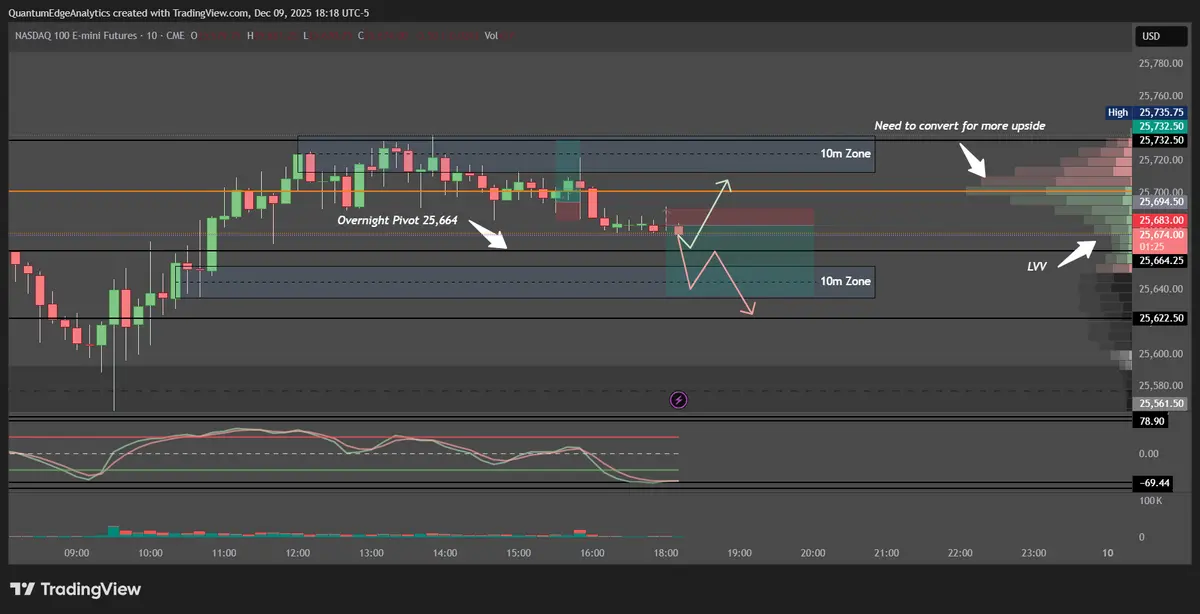Click the green 25,732.50 price label
The height and width of the screenshot is (614, 1200).
click(1160, 127)
